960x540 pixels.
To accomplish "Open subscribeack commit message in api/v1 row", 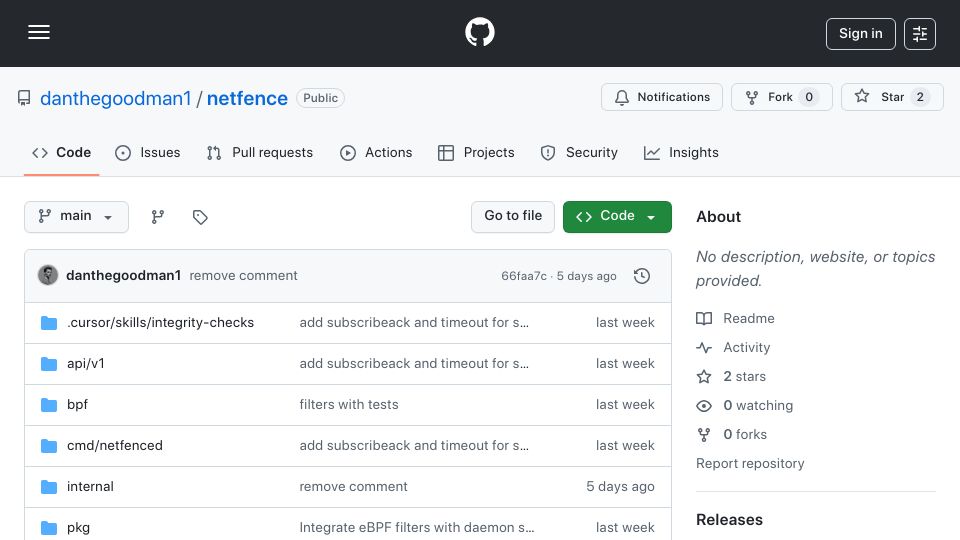I will click(x=414, y=364).
